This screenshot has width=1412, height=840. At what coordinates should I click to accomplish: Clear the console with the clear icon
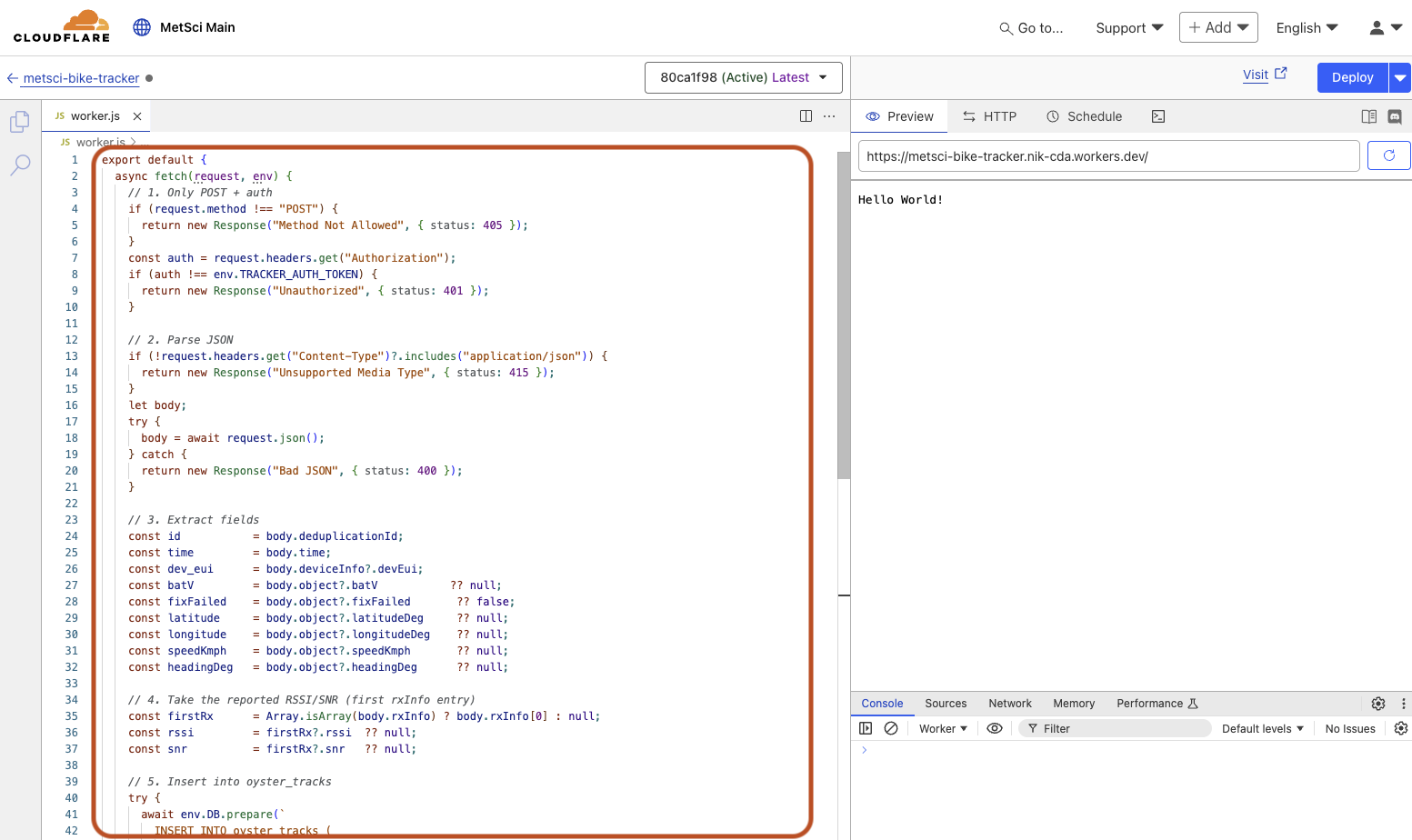(891, 728)
